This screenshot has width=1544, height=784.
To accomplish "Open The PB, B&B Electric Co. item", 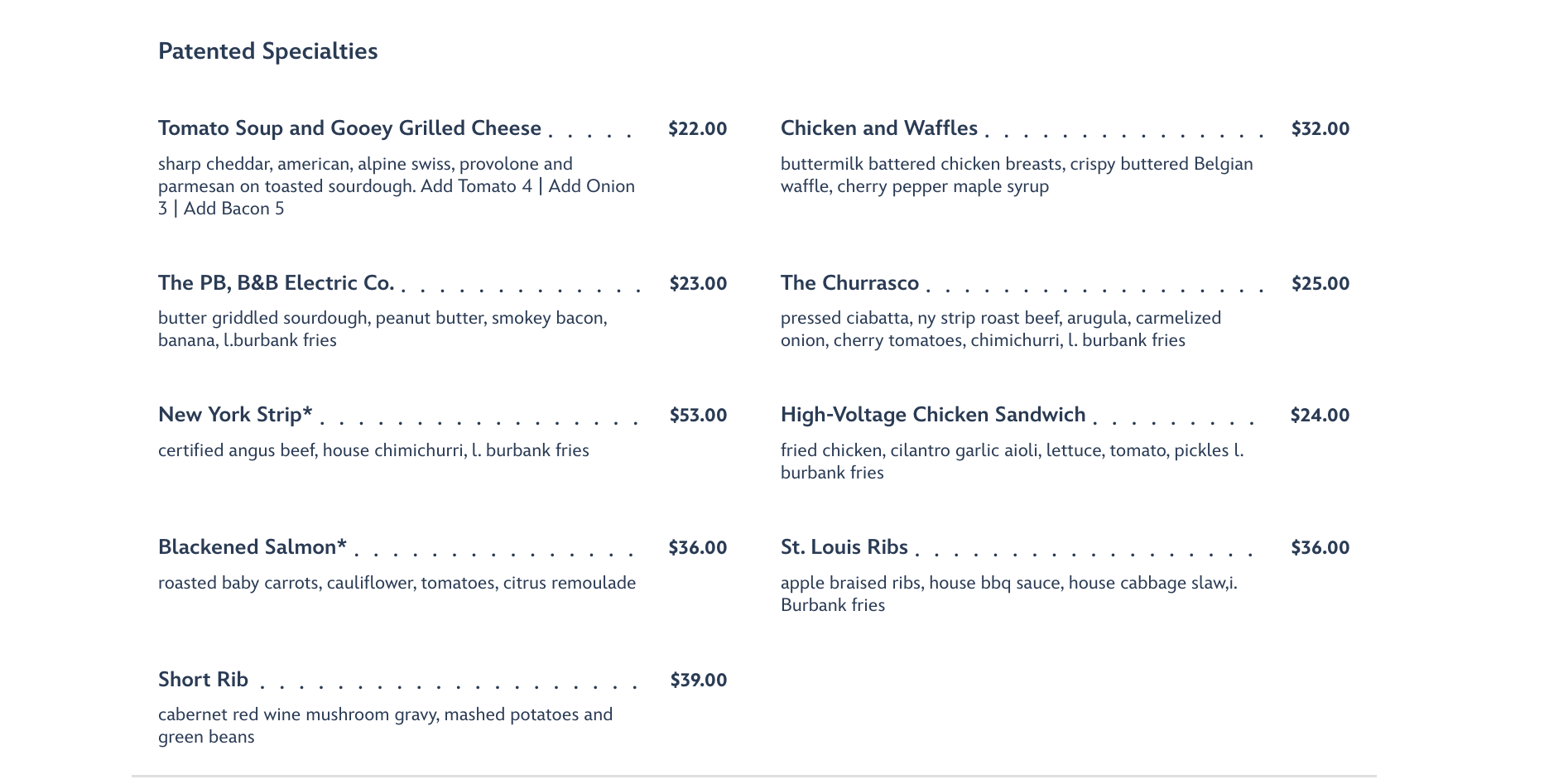I will coord(277,283).
